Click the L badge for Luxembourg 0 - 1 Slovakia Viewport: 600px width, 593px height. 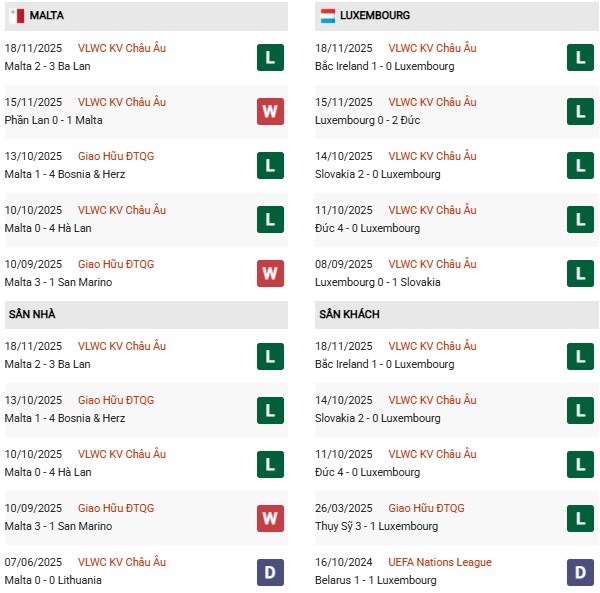pyautogui.click(x=580, y=273)
